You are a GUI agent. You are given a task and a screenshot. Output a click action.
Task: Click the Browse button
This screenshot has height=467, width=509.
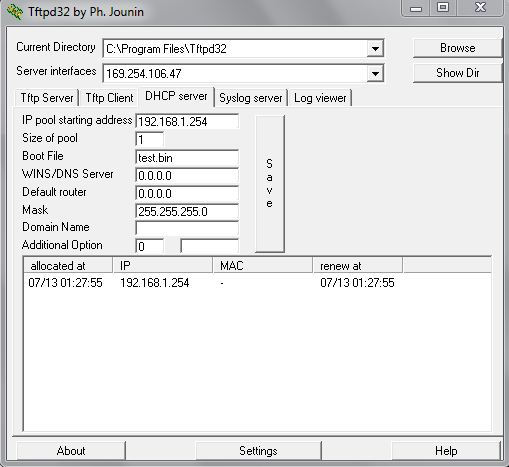coord(458,48)
